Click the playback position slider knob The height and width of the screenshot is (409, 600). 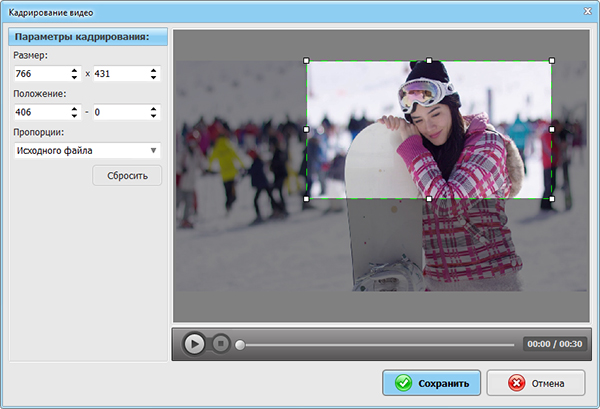click(240, 345)
